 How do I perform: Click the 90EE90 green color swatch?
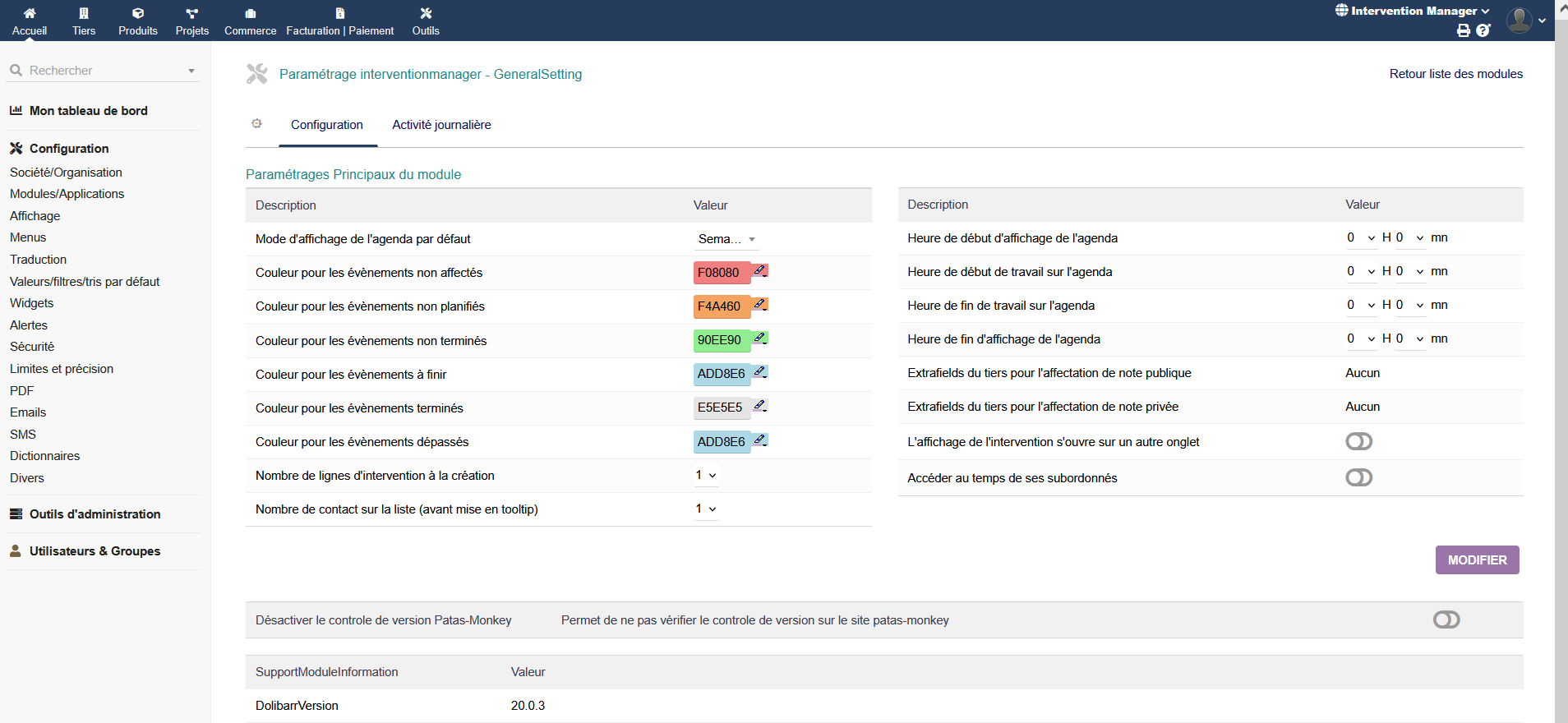point(721,340)
